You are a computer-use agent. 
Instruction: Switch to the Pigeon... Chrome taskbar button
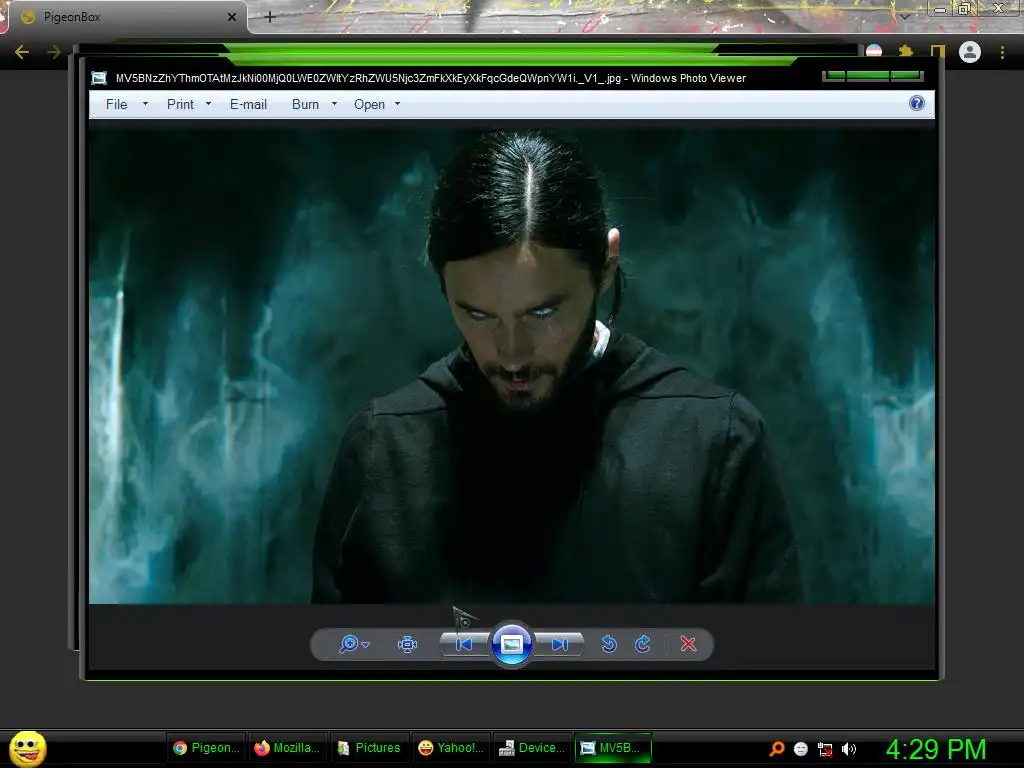[206, 748]
